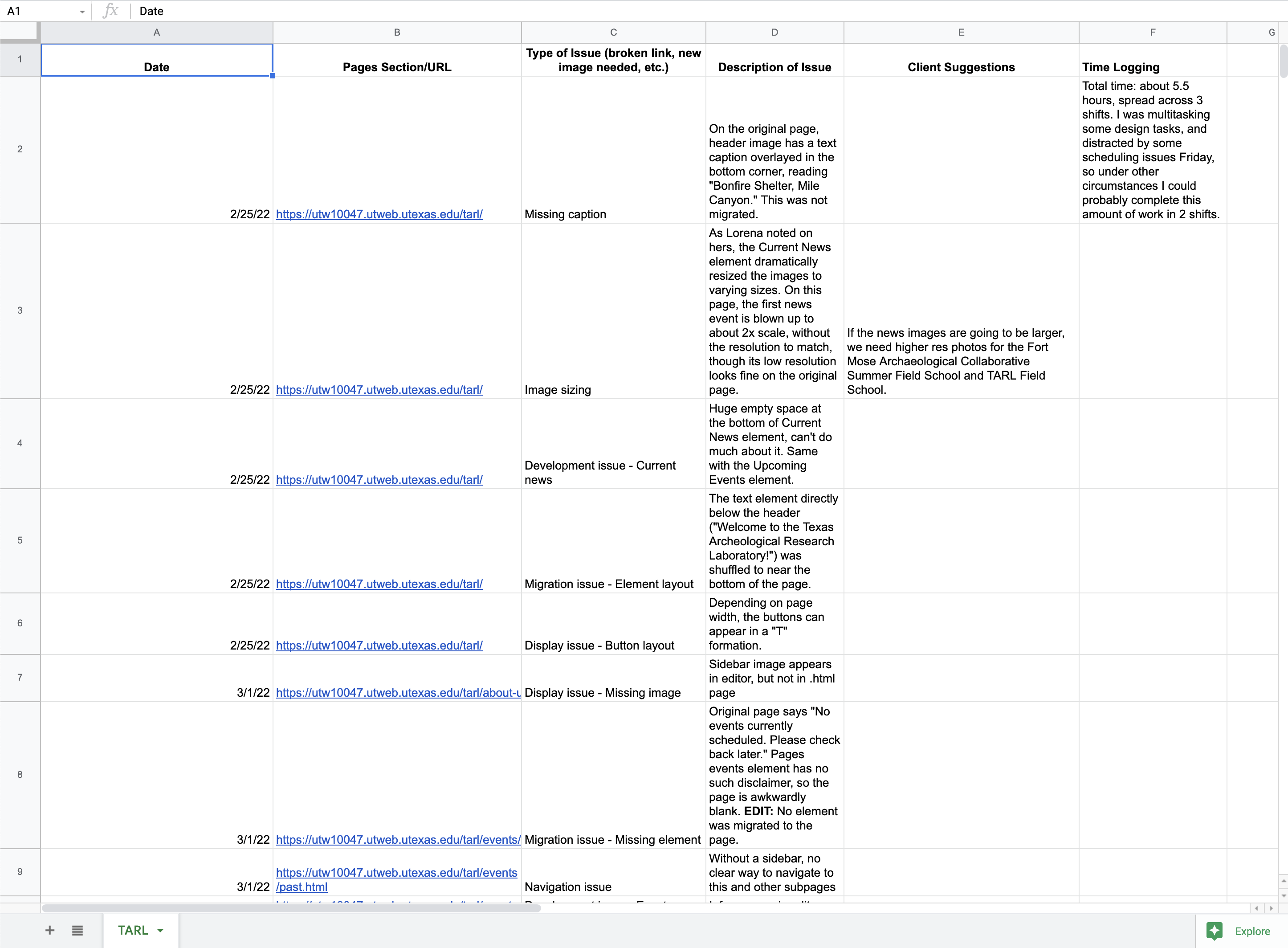This screenshot has height=948, width=1288.
Task: Click the add sheet plus icon
Action: coord(50,930)
